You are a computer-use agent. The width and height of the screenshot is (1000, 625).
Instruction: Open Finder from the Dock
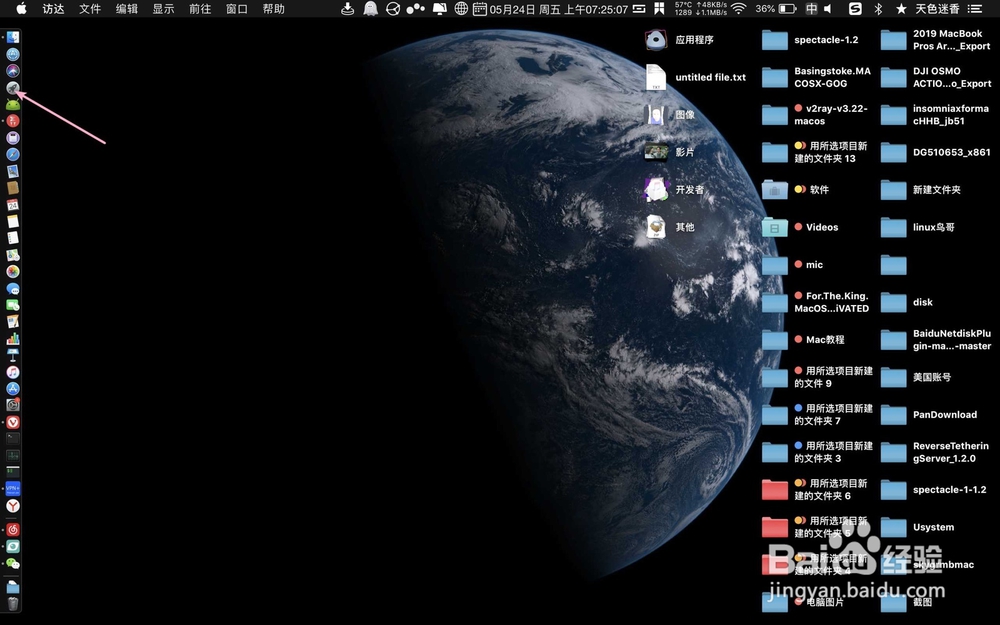point(13,38)
